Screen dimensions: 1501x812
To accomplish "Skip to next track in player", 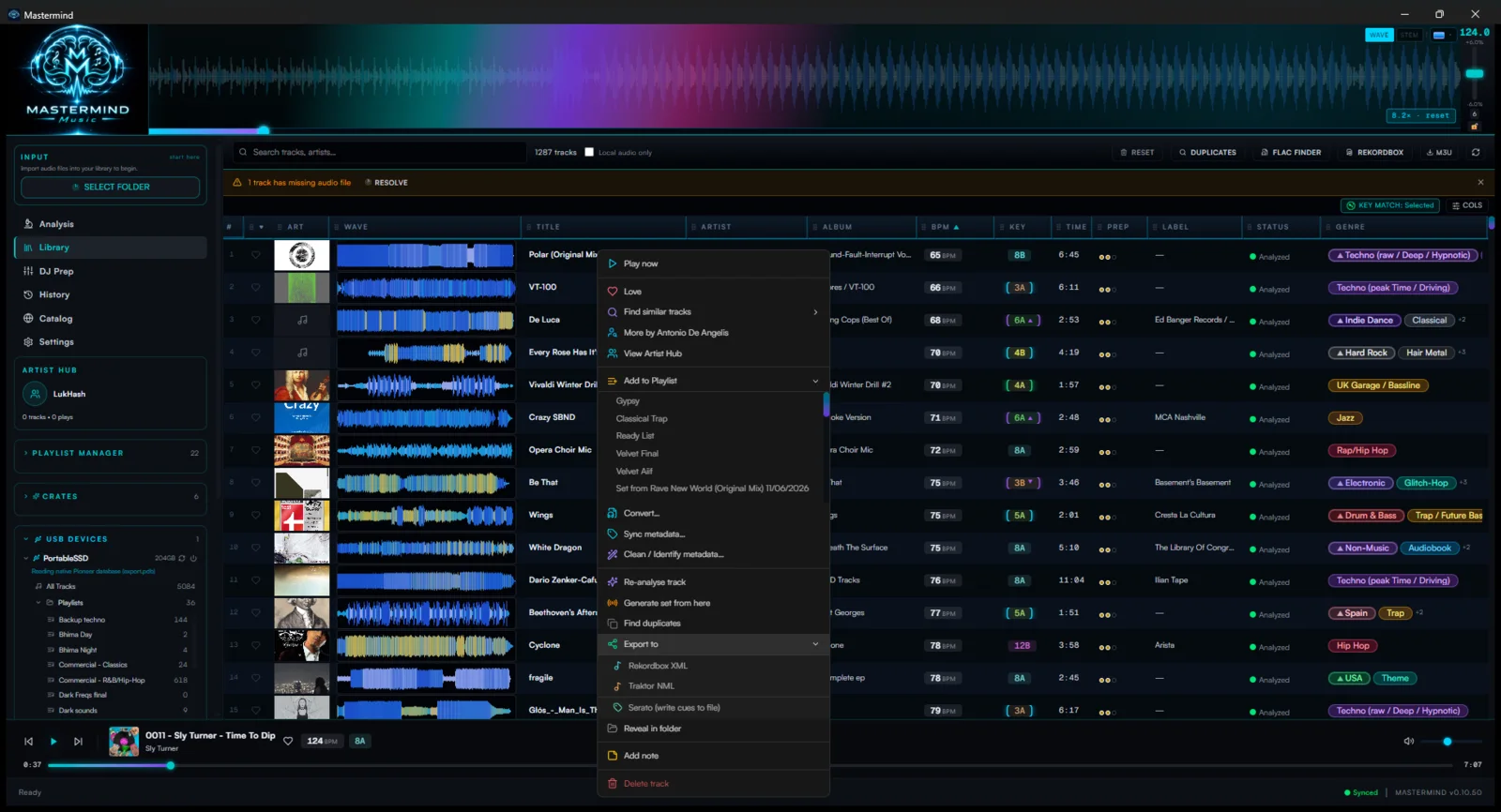I will [78, 742].
